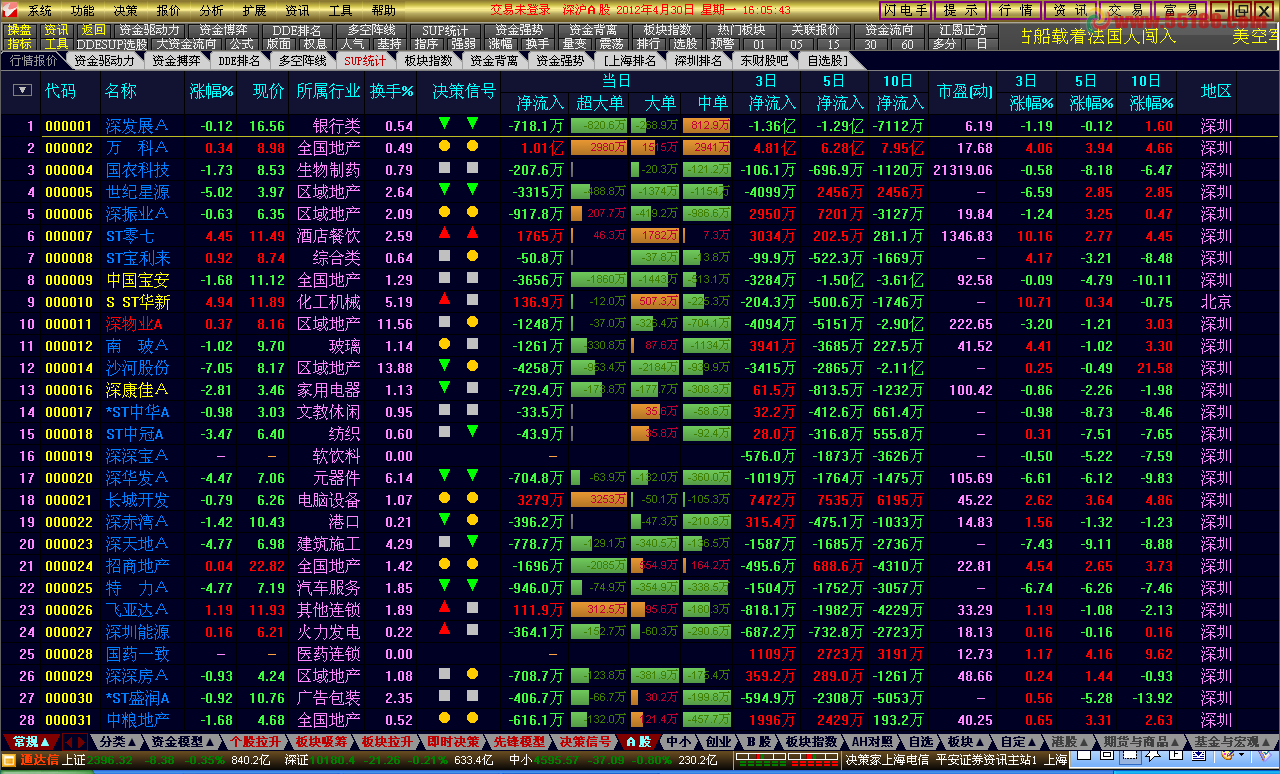Open the 决策 menu
The image size is (1280, 774).
(x=126, y=10)
